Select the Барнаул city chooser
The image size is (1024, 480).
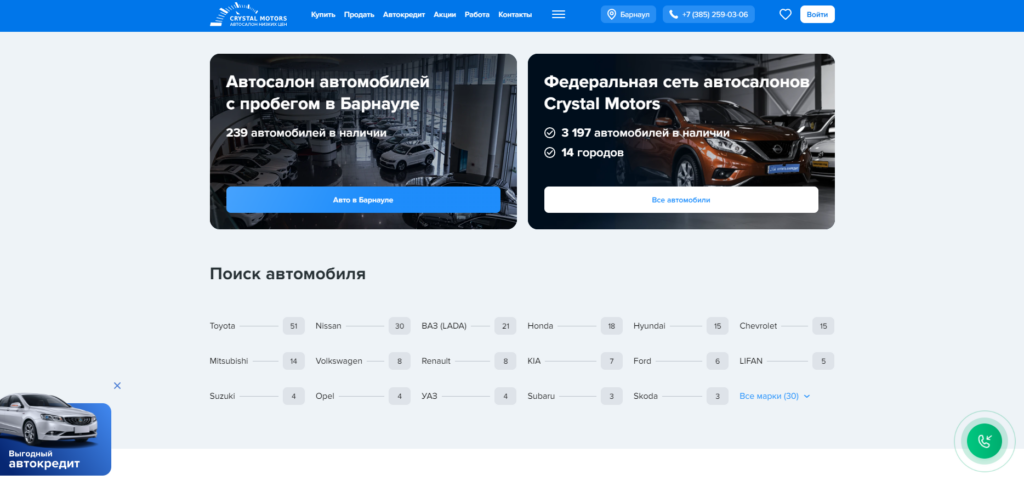628,14
